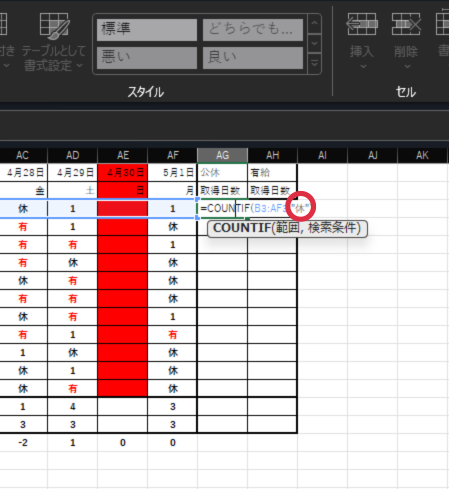Expand the cell styles gallery
This screenshot has width=449, height=489.
click(x=314, y=63)
